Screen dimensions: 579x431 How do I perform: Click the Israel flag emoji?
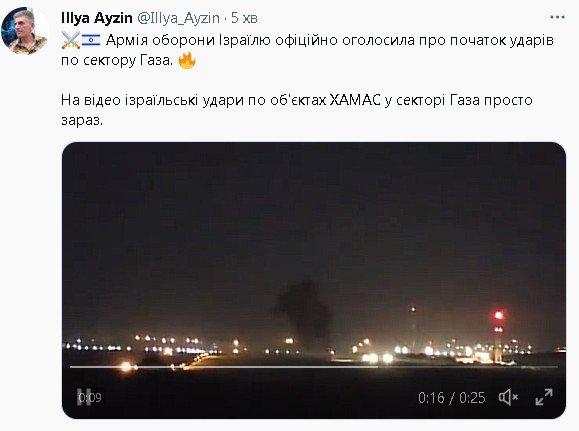click(x=91, y=40)
